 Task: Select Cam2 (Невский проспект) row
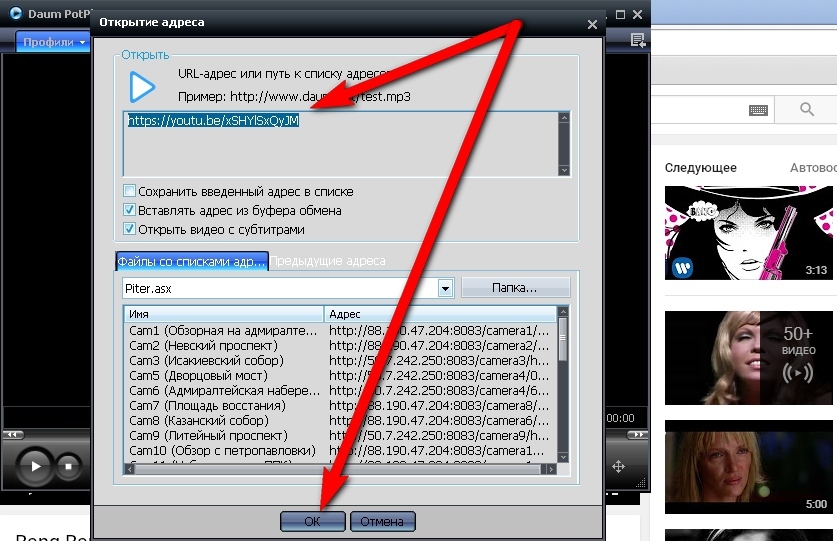(x=340, y=346)
